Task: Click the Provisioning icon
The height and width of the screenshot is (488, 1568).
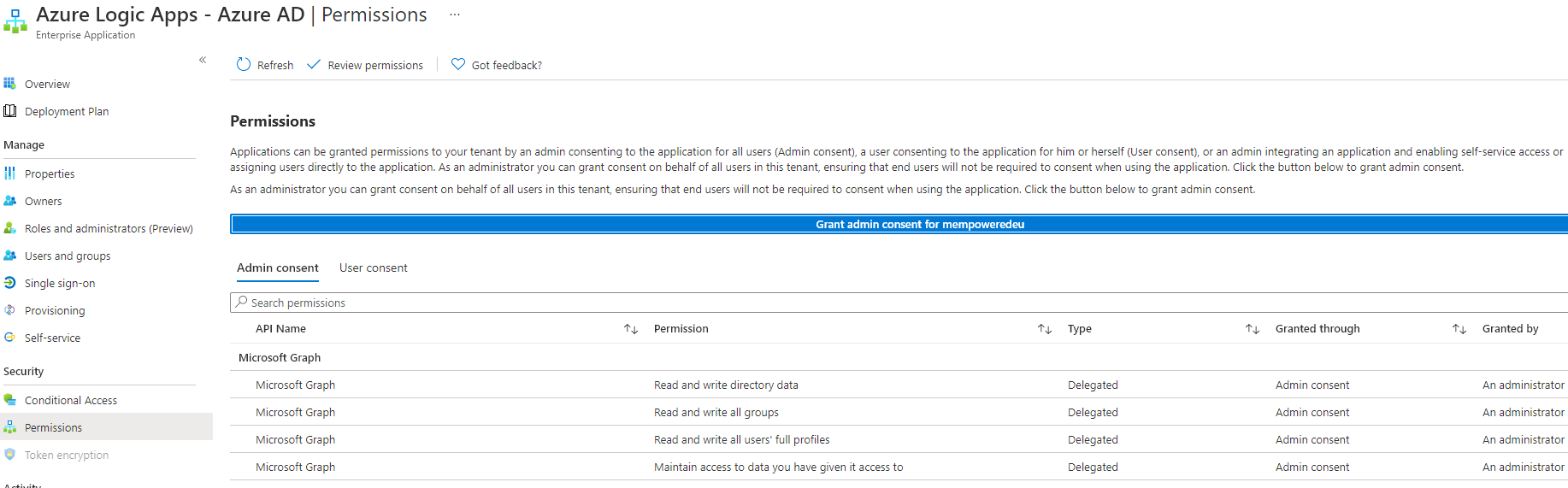Action: click(10, 310)
